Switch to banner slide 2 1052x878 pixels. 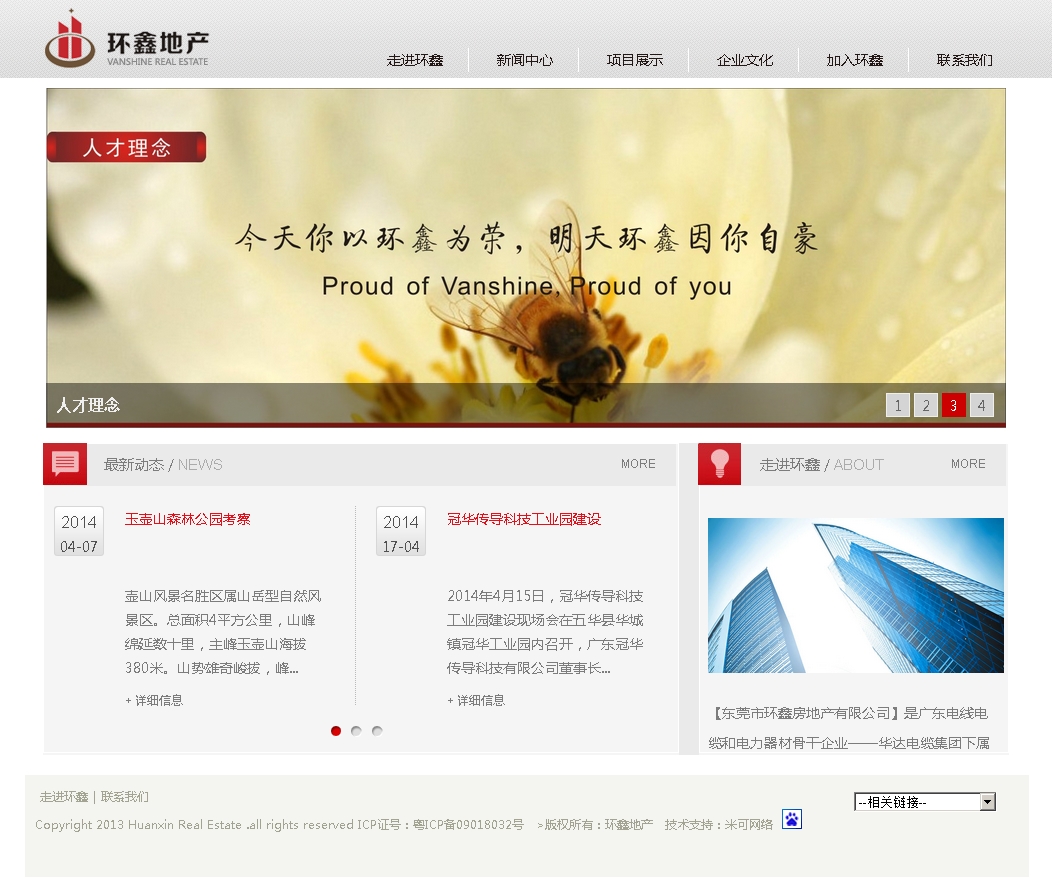click(x=926, y=405)
